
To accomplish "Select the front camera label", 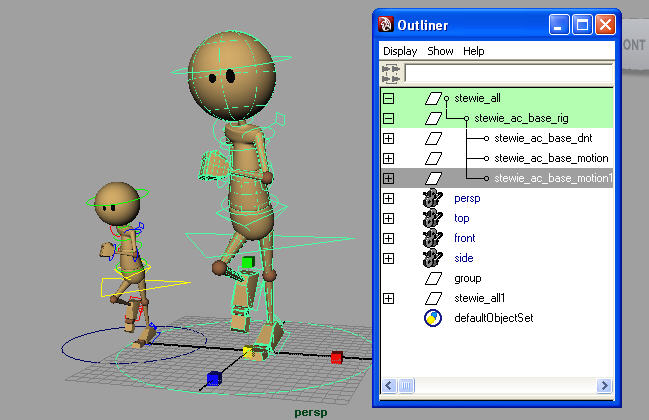I will pyautogui.click(x=464, y=238).
